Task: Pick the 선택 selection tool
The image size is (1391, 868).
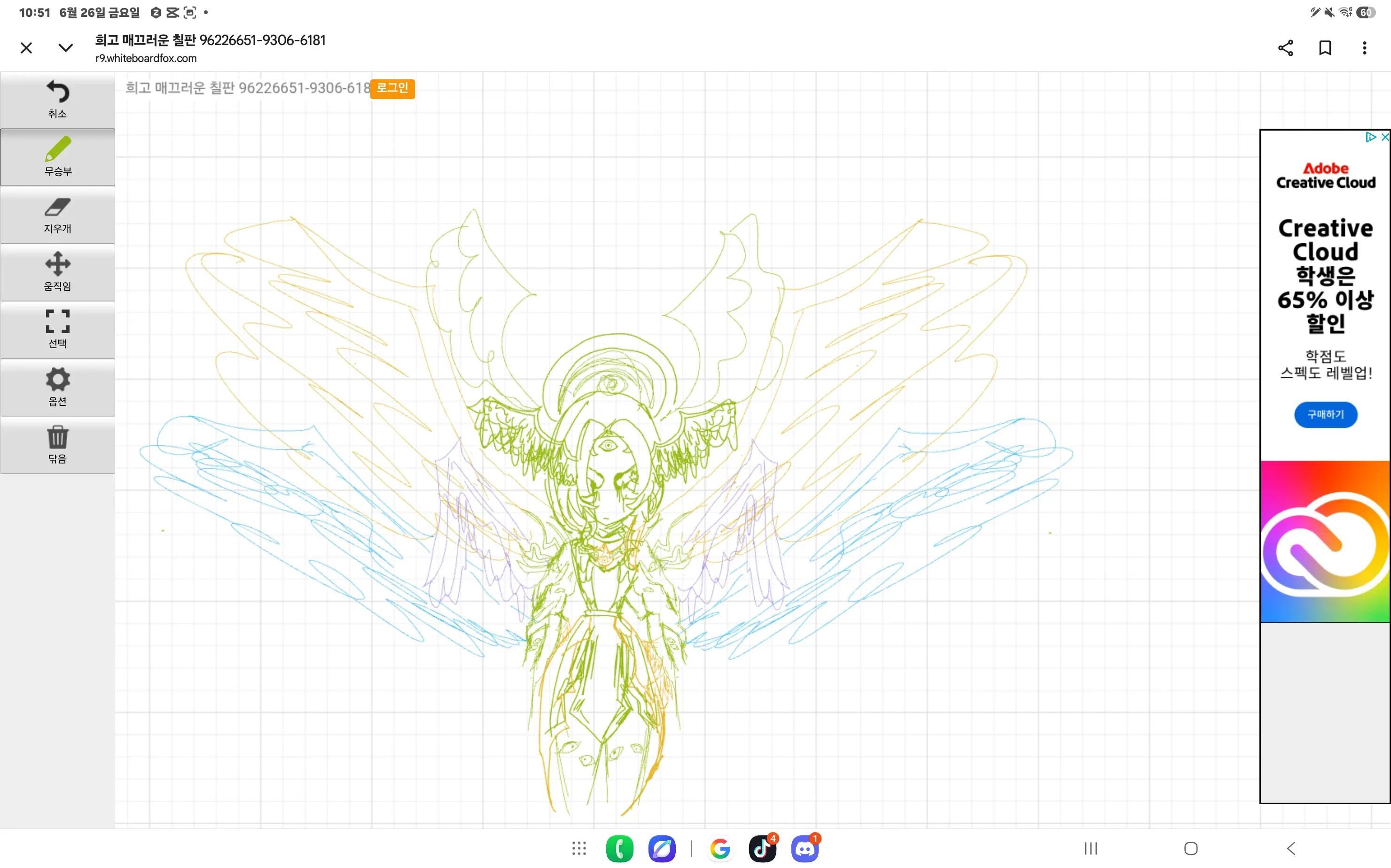Action: [57, 330]
